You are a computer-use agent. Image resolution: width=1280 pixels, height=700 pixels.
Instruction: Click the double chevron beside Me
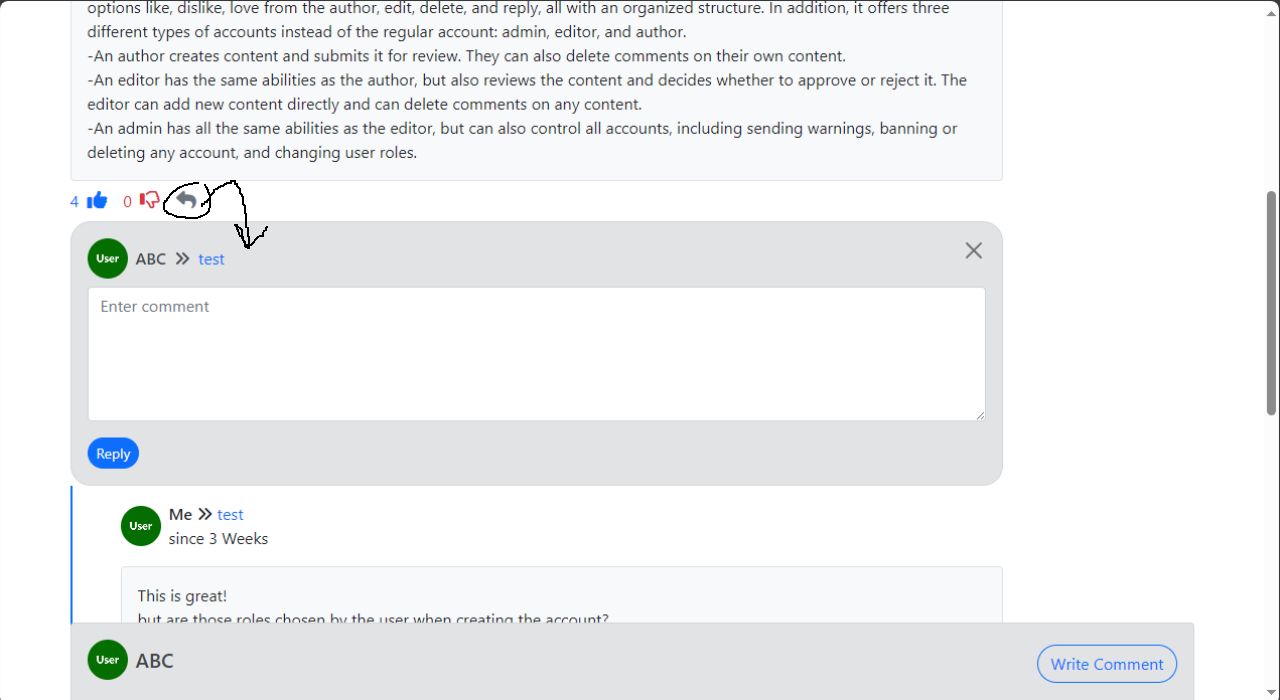[x=205, y=514]
